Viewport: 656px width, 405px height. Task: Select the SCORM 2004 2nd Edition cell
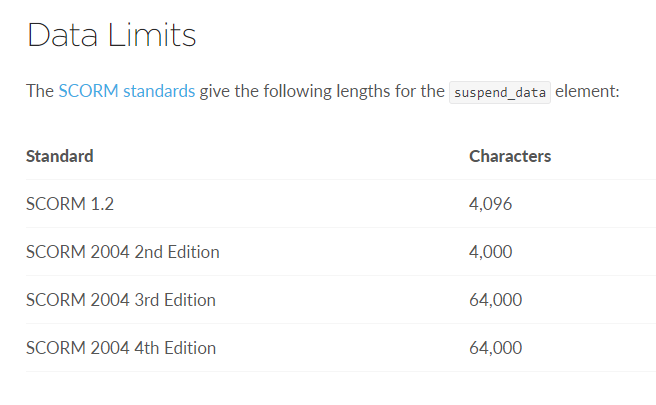[123, 252]
